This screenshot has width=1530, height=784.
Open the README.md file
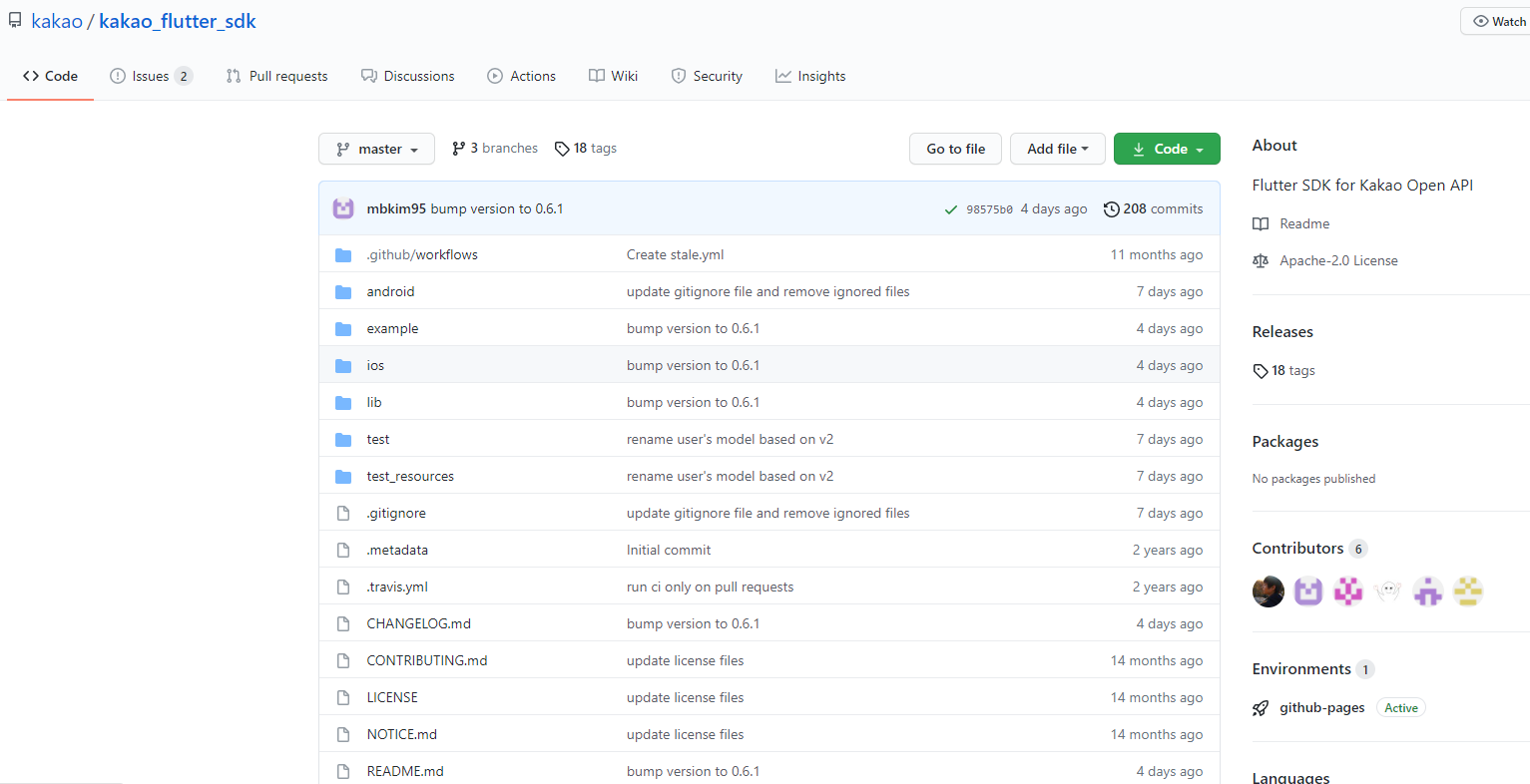point(405,771)
